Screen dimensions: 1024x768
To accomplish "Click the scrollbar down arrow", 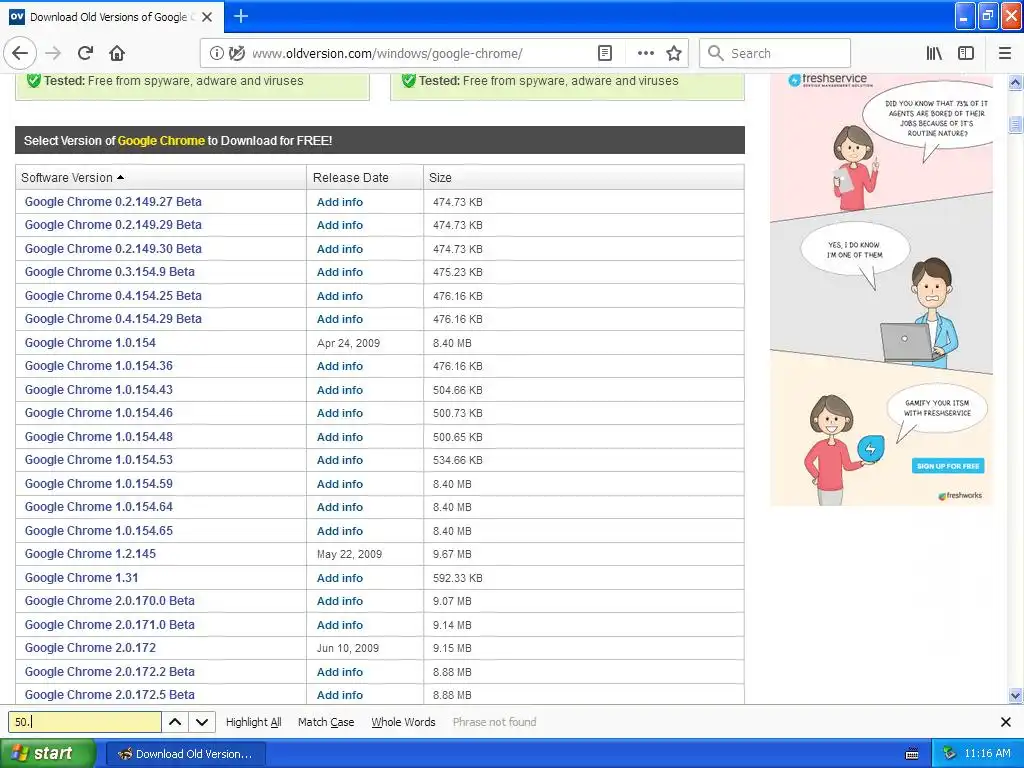I will (1016, 695).
